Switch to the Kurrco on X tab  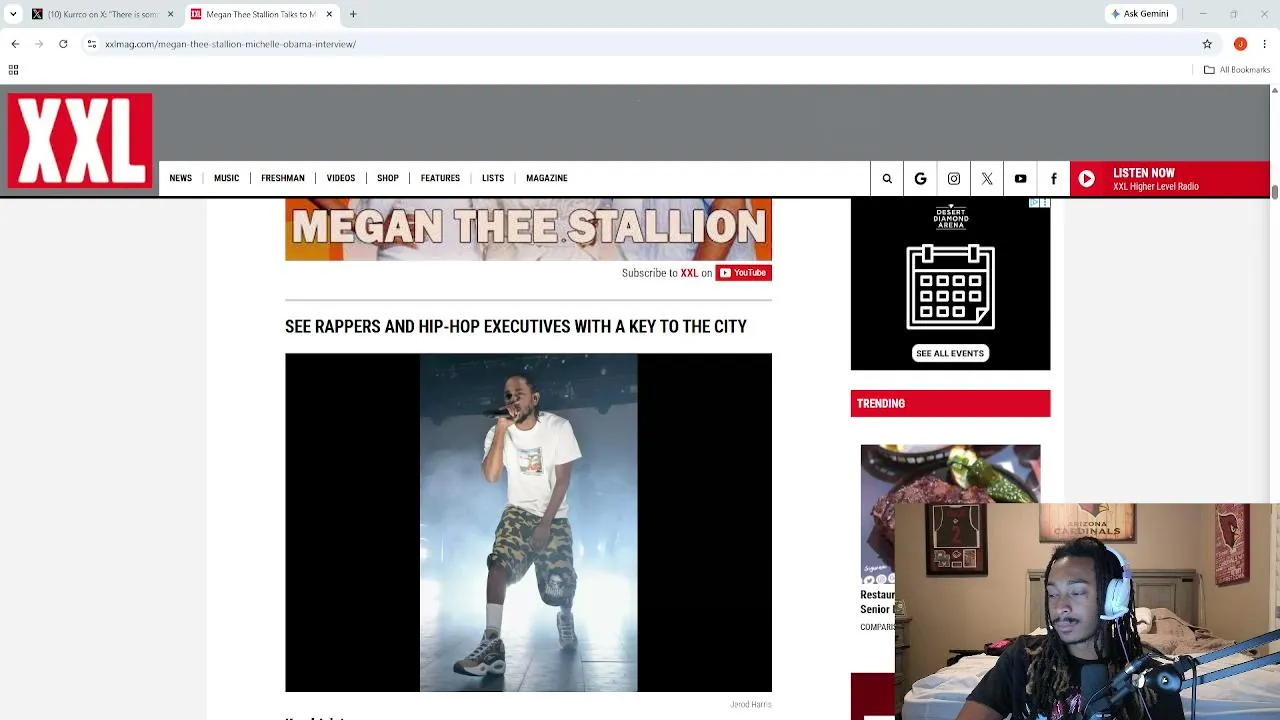pyautogui.click(x=103, y=14)
